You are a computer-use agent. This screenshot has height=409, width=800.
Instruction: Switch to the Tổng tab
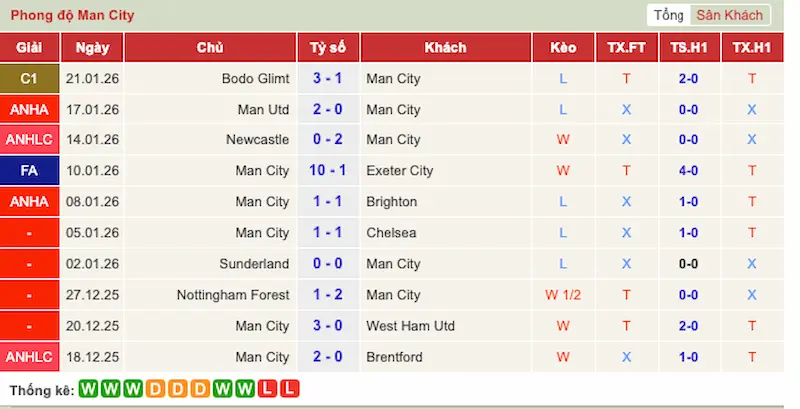tap(668, 15)
